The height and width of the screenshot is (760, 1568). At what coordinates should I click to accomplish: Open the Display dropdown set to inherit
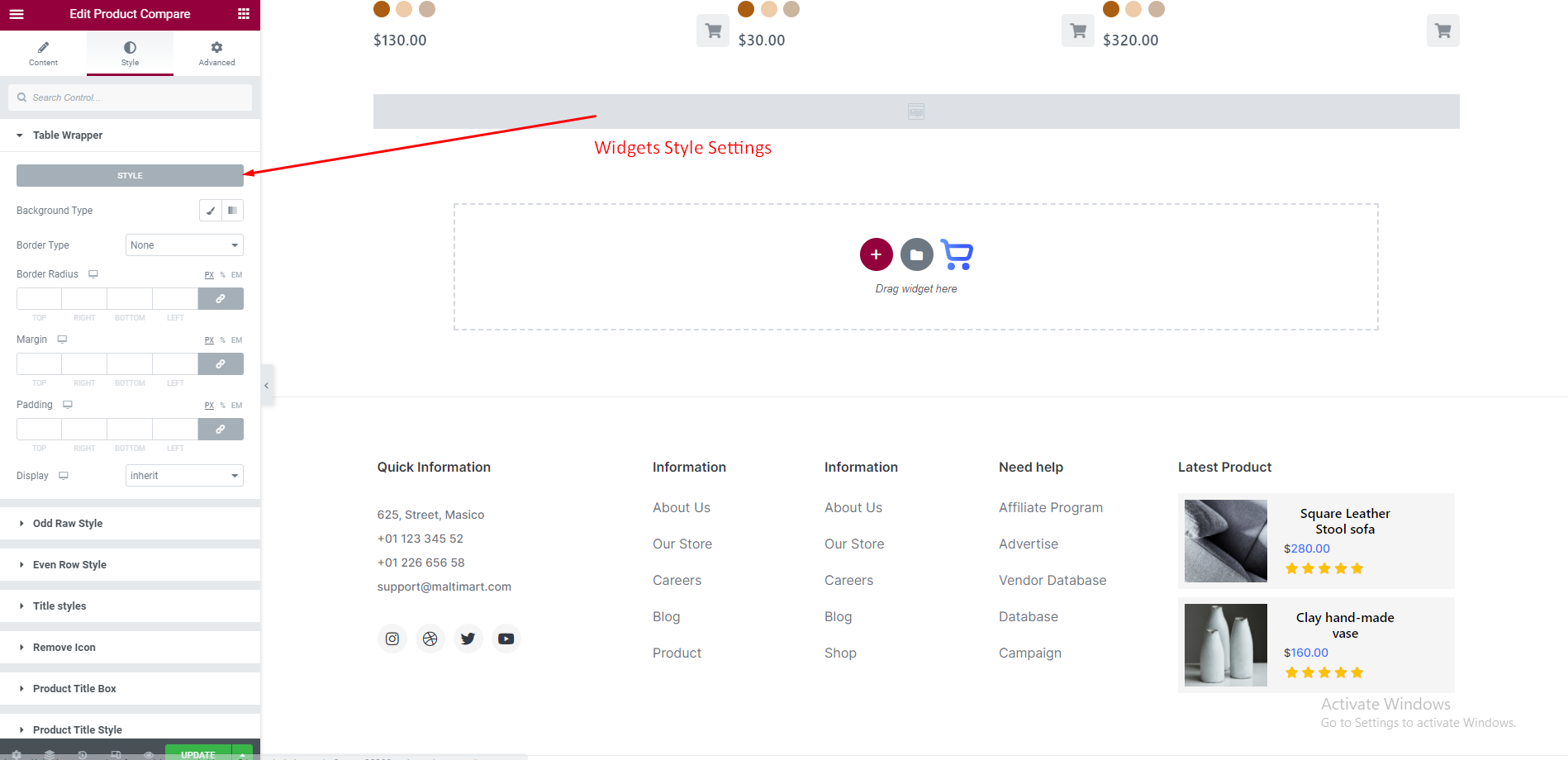(184, 476)
